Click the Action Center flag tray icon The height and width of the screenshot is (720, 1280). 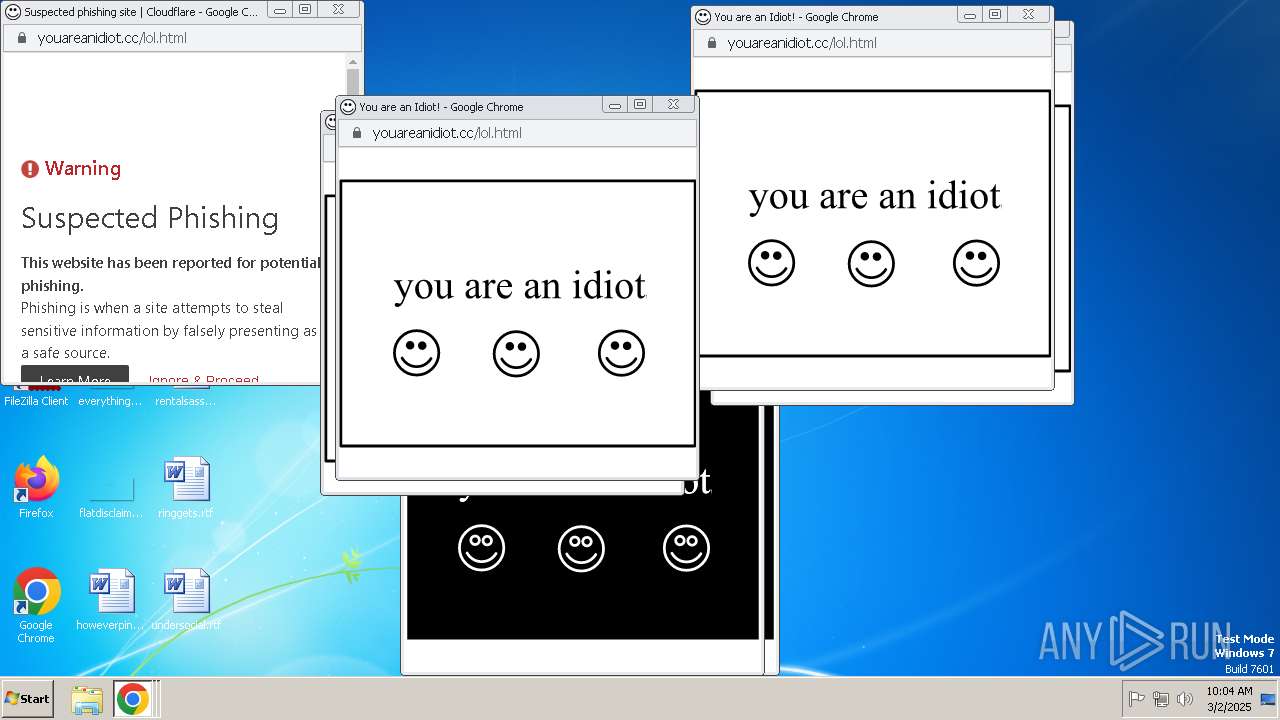point(1137,699)
